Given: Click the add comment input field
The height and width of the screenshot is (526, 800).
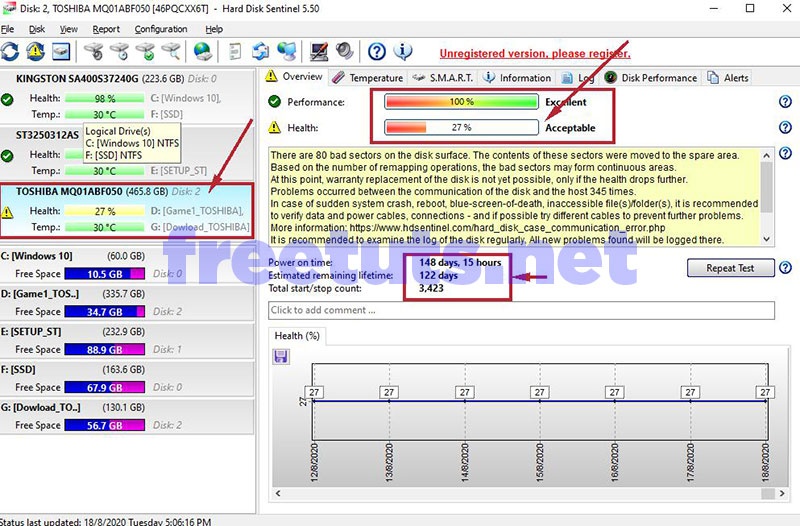Looking at the screenshot, I should [521, 310].
